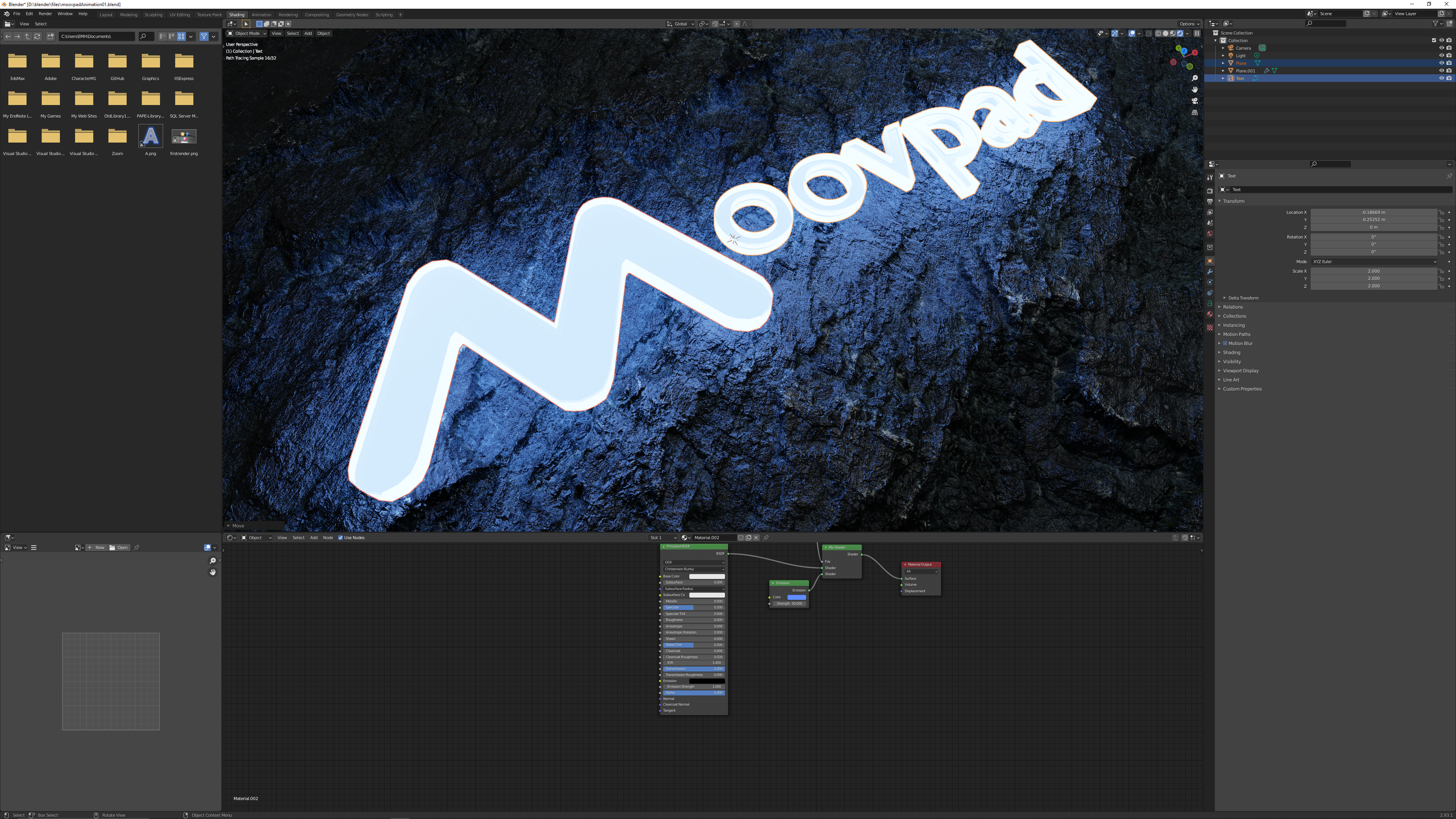
Task: Click firstrender.png thumbnail
Action: pos(184,137)
